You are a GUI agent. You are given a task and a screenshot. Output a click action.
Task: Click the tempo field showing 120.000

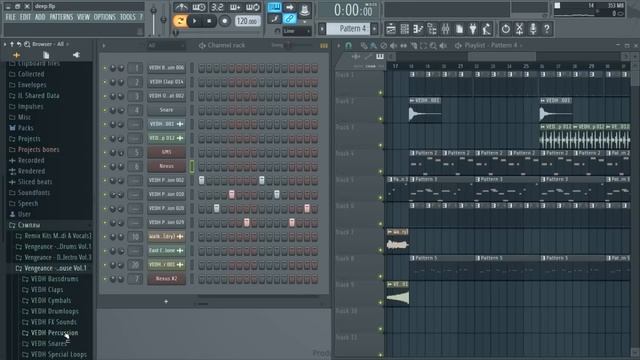pyautogui.click(x=247, y=21)
